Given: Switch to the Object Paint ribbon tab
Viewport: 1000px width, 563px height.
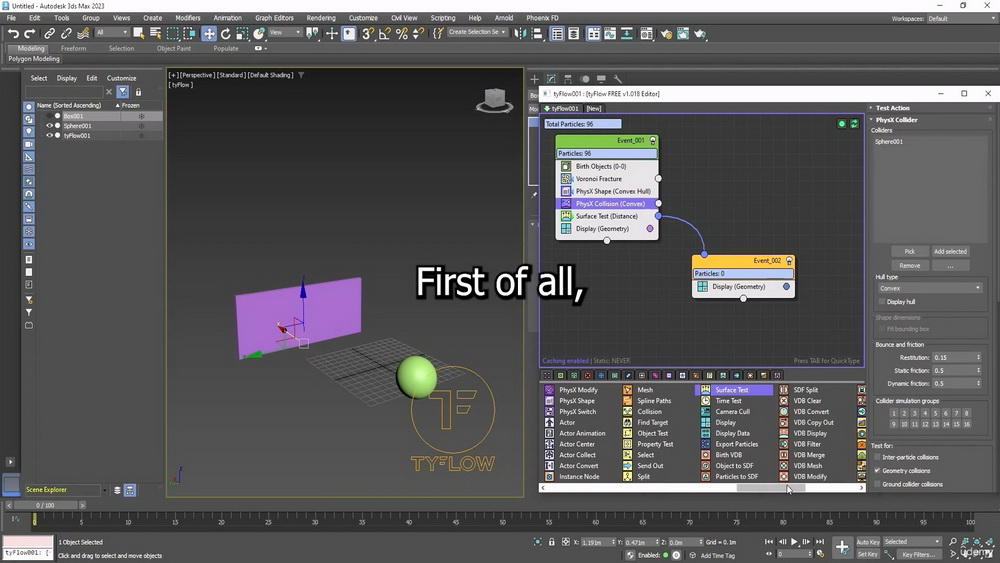Looking at the screenshot, I should [x=173, y=48].
